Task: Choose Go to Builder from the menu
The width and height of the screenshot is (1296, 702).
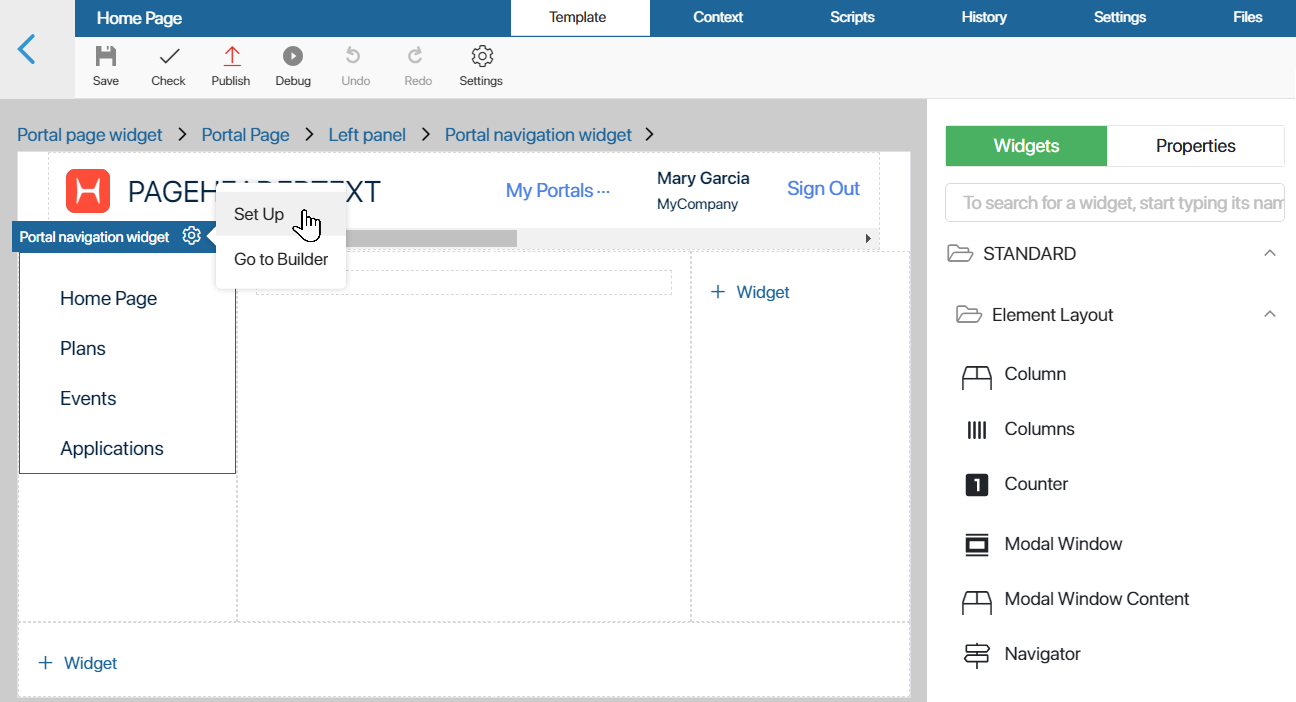Action: tap(281, 259)
